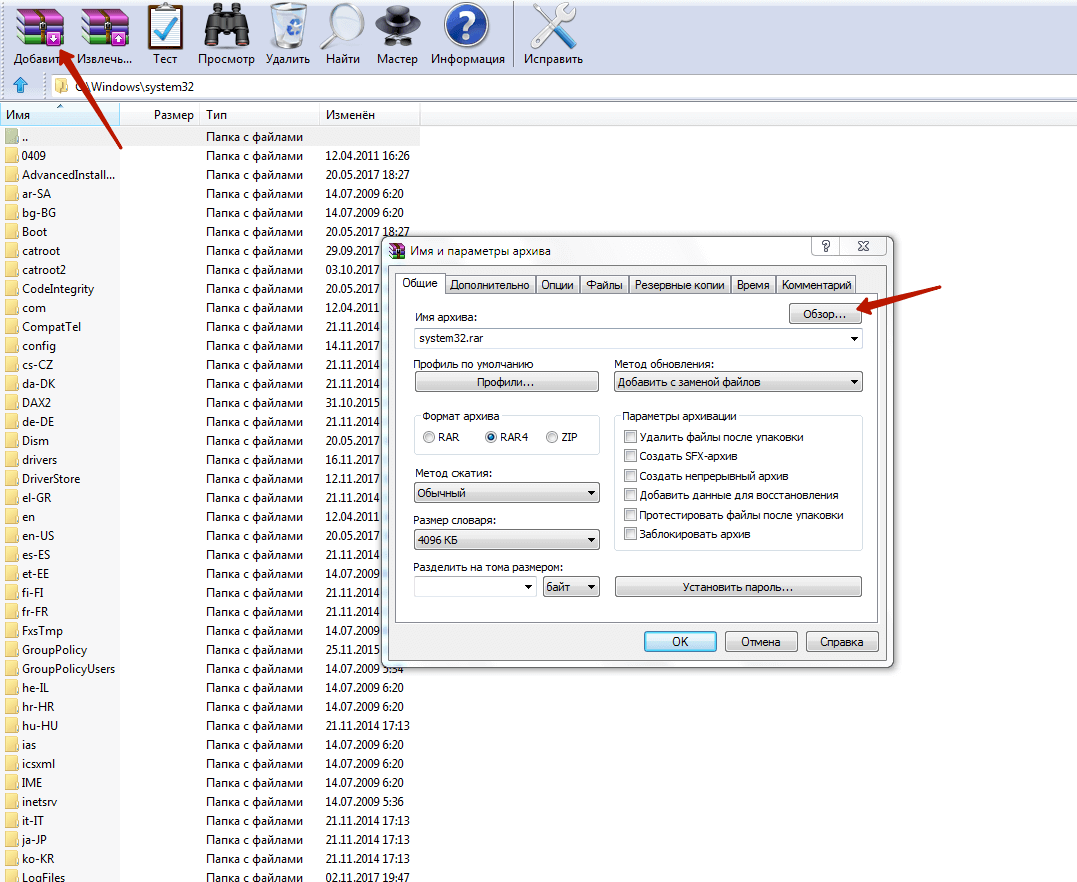
Task: Click the Удалить recycle bin icon
Action: coord(288,27)
